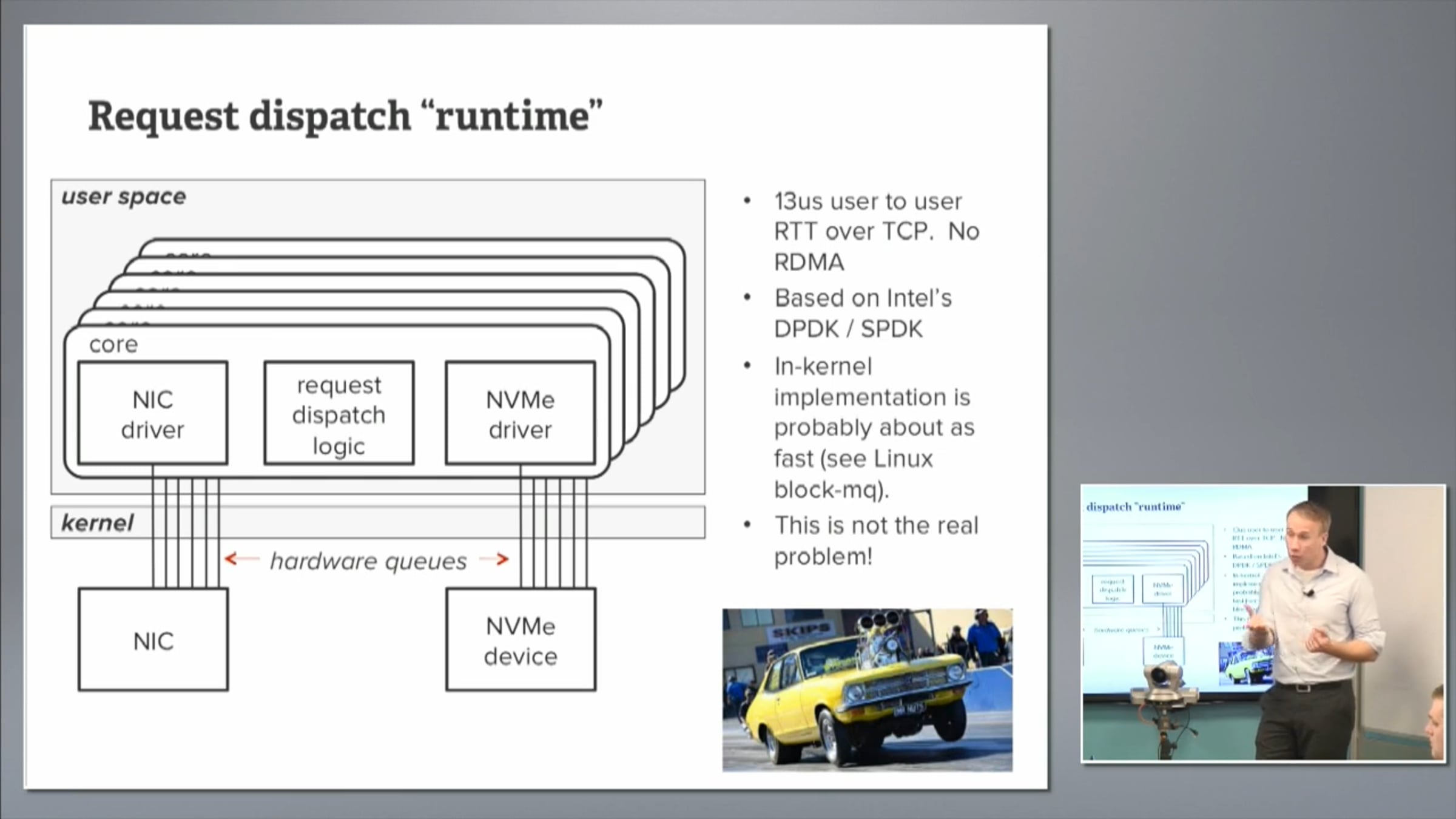Click the slide title Request dispatch runtime
This screenshot has height=819, width=1456.
pos(345,115)
